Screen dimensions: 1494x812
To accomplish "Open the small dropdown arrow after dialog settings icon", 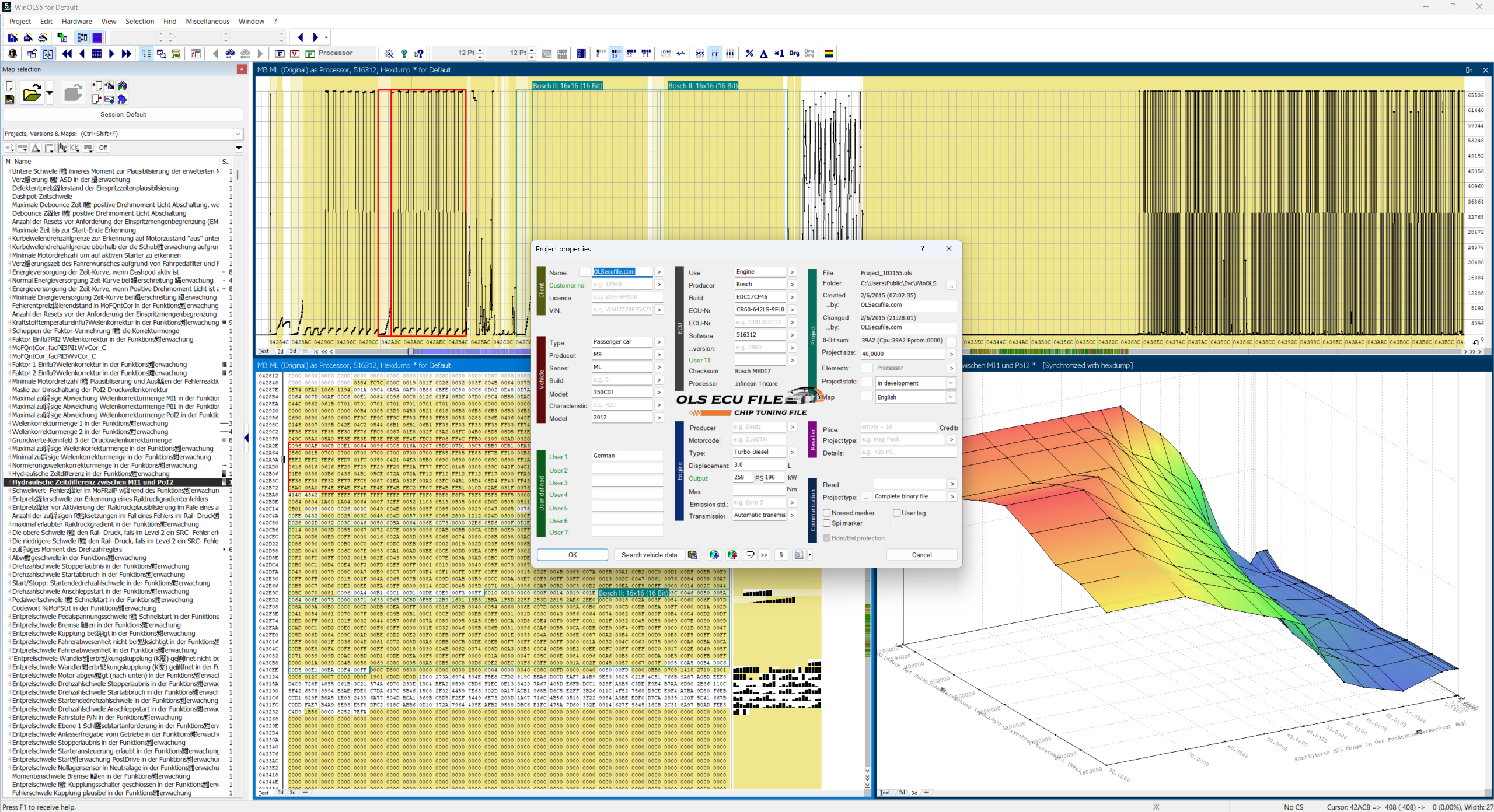I will coord(810,555).
